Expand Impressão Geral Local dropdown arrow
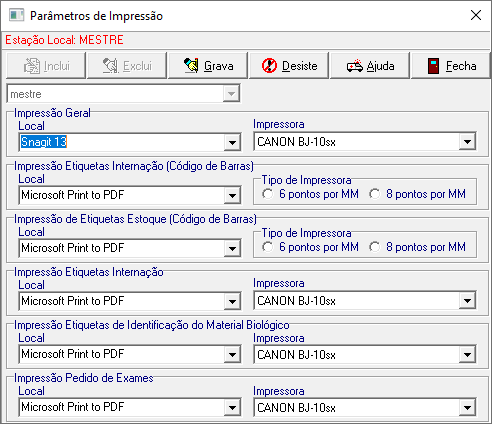 point(232,142)
